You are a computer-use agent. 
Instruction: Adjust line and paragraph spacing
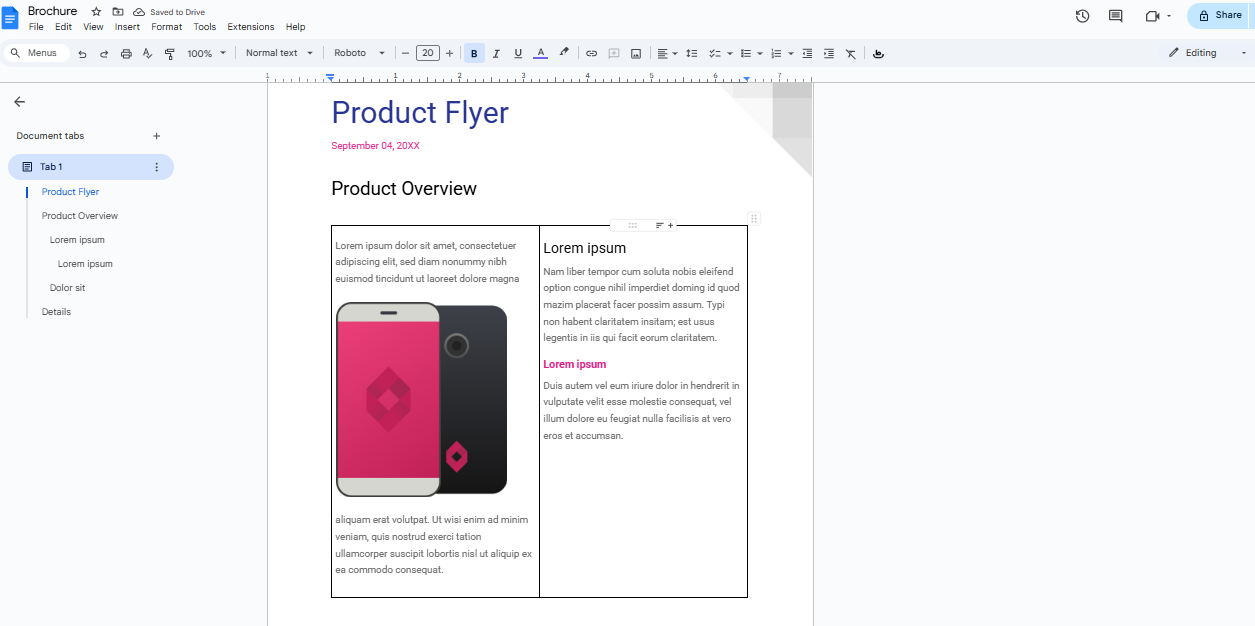691,53
